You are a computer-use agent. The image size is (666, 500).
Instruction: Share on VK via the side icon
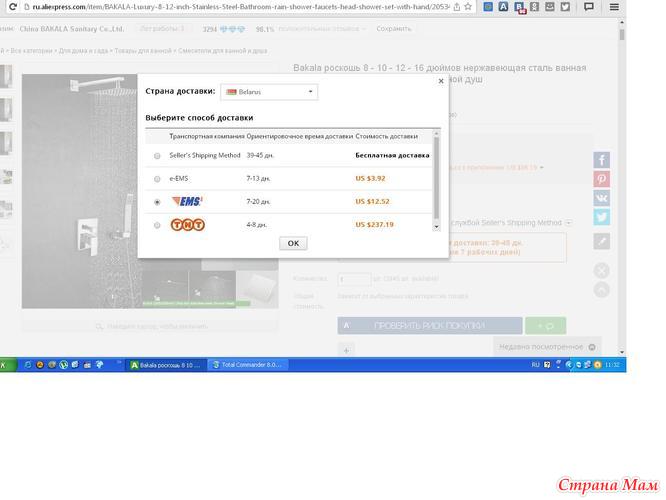[x=601, y=198]
